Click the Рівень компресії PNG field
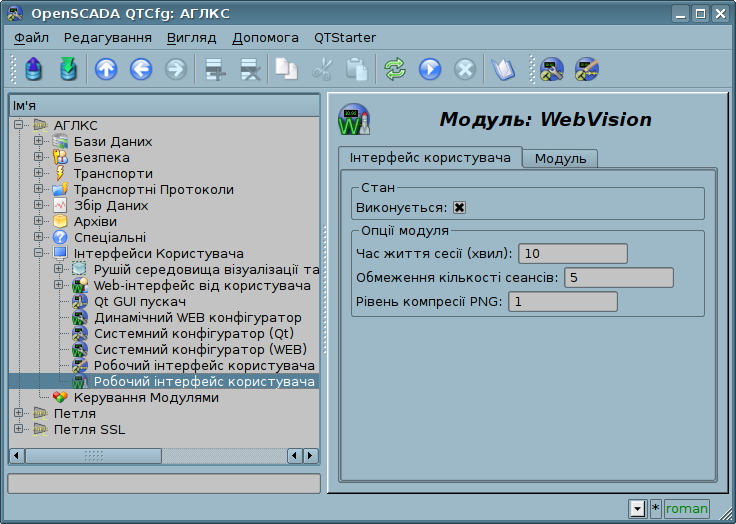 click(563, 301)
